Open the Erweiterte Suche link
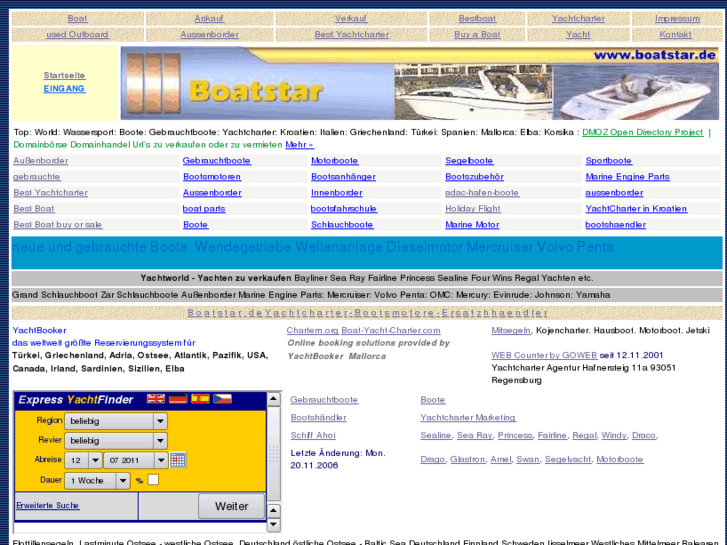This screenshot has height=545, width=727. tap(48, 506)
